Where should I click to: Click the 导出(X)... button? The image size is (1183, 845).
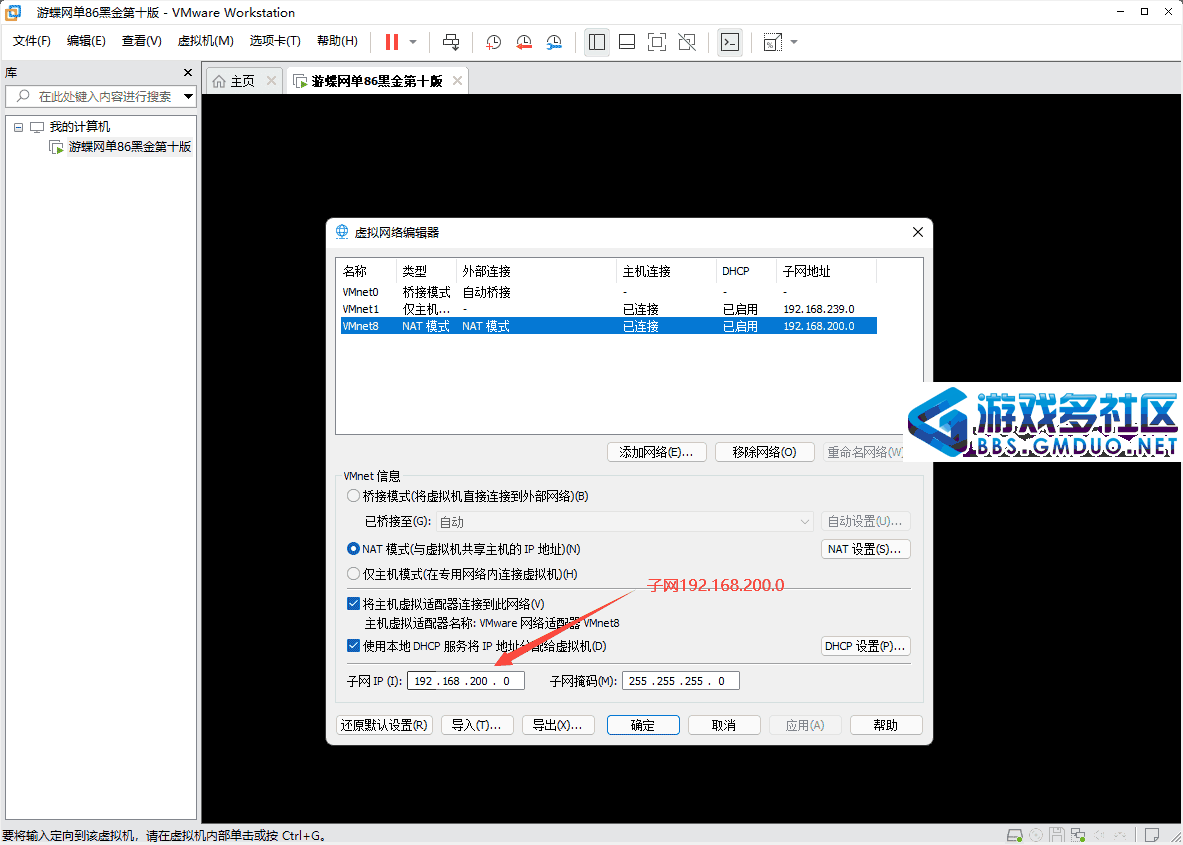tap(558, 725)
